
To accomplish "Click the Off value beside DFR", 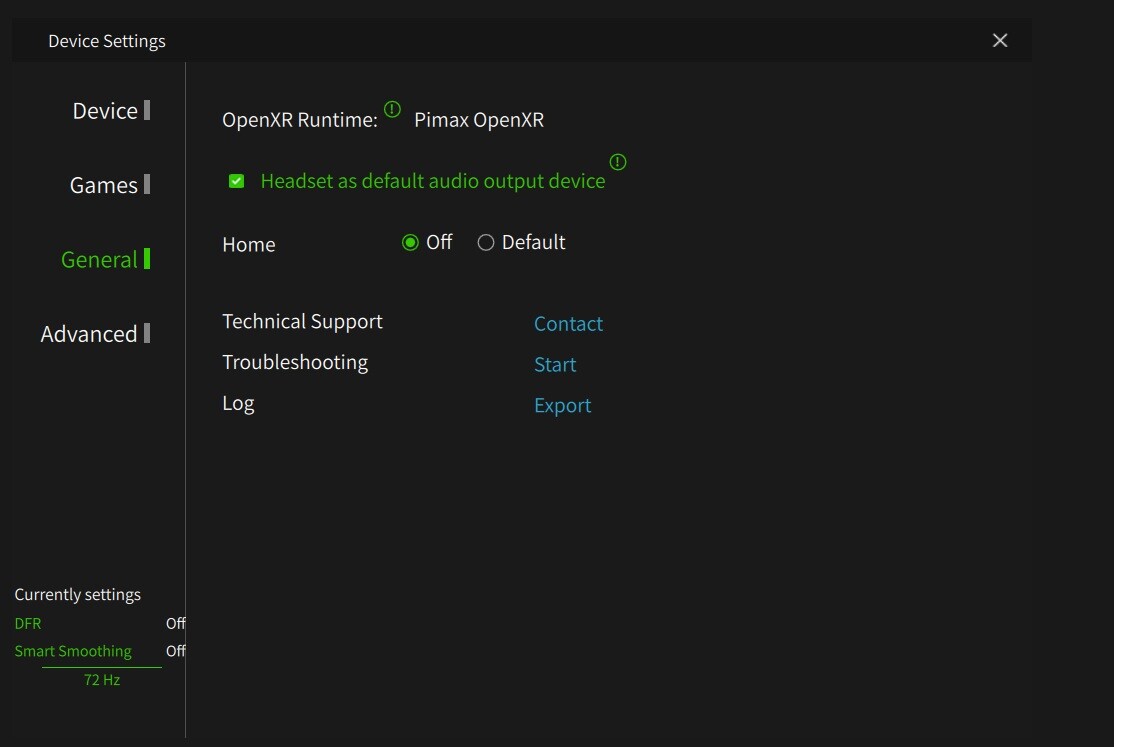I will pos(175,623).
